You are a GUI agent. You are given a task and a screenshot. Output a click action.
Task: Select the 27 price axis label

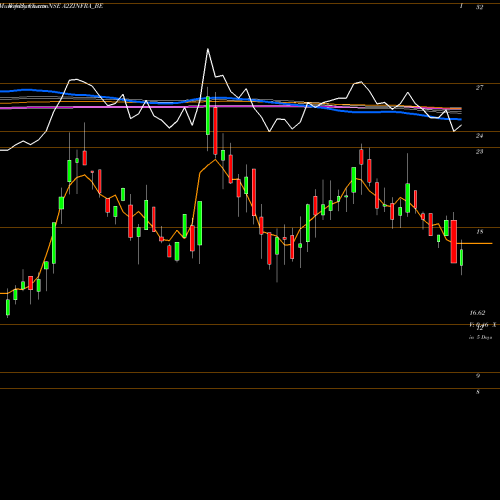(x=479, y=88)
